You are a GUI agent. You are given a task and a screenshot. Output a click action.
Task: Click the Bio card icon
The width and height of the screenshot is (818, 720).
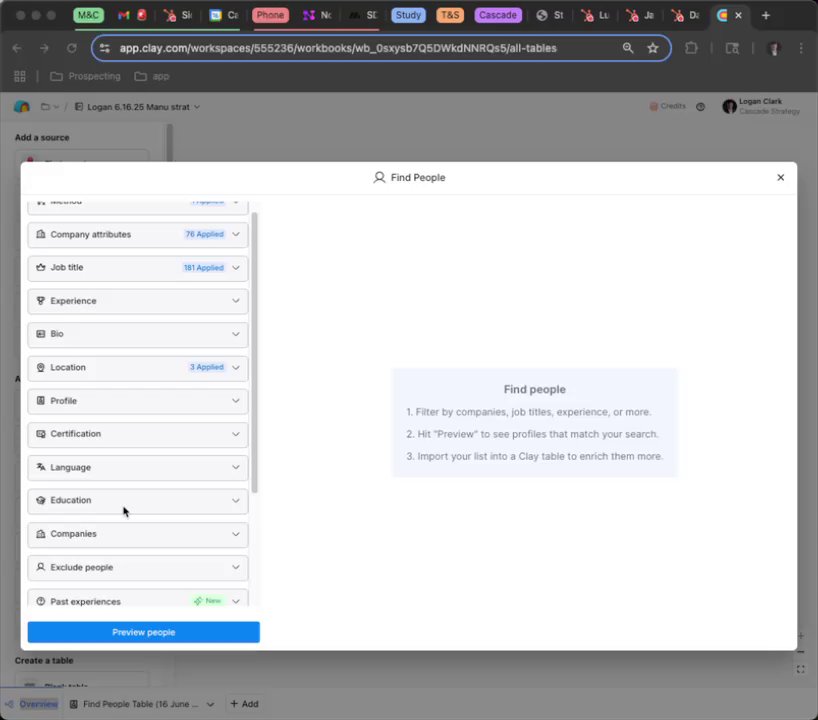41,334
